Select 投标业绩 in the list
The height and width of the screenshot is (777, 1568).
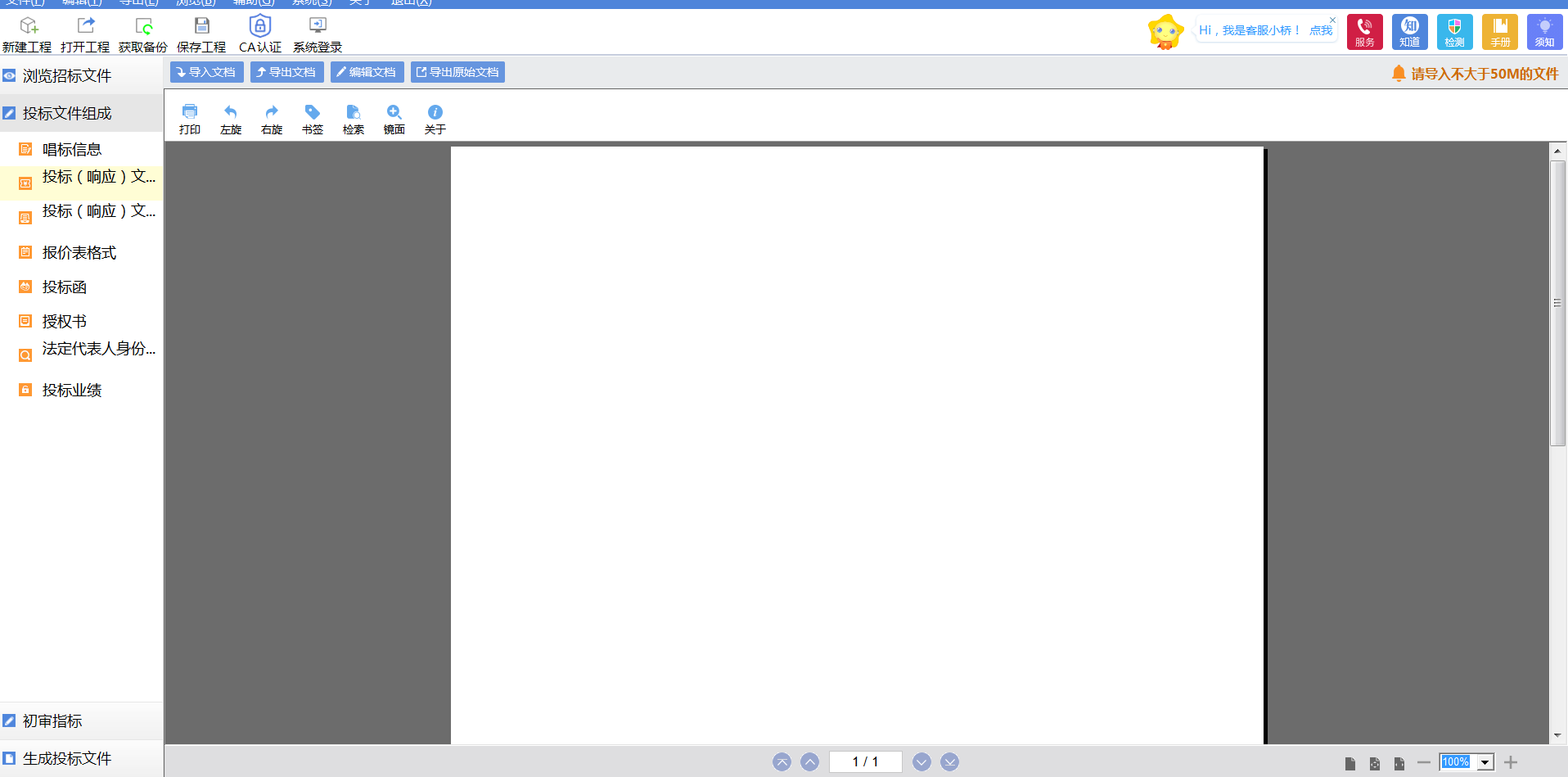[x=82, y=390]
